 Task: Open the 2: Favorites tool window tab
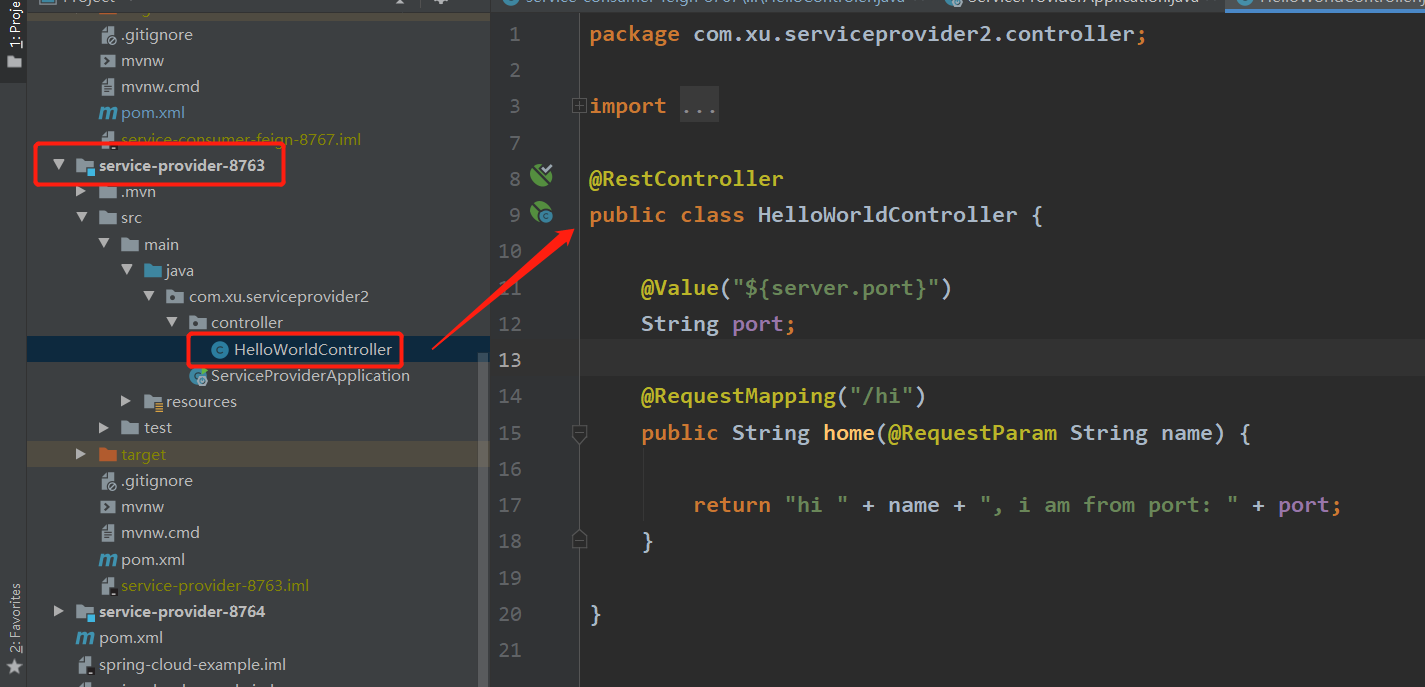[x=14, y=617]
